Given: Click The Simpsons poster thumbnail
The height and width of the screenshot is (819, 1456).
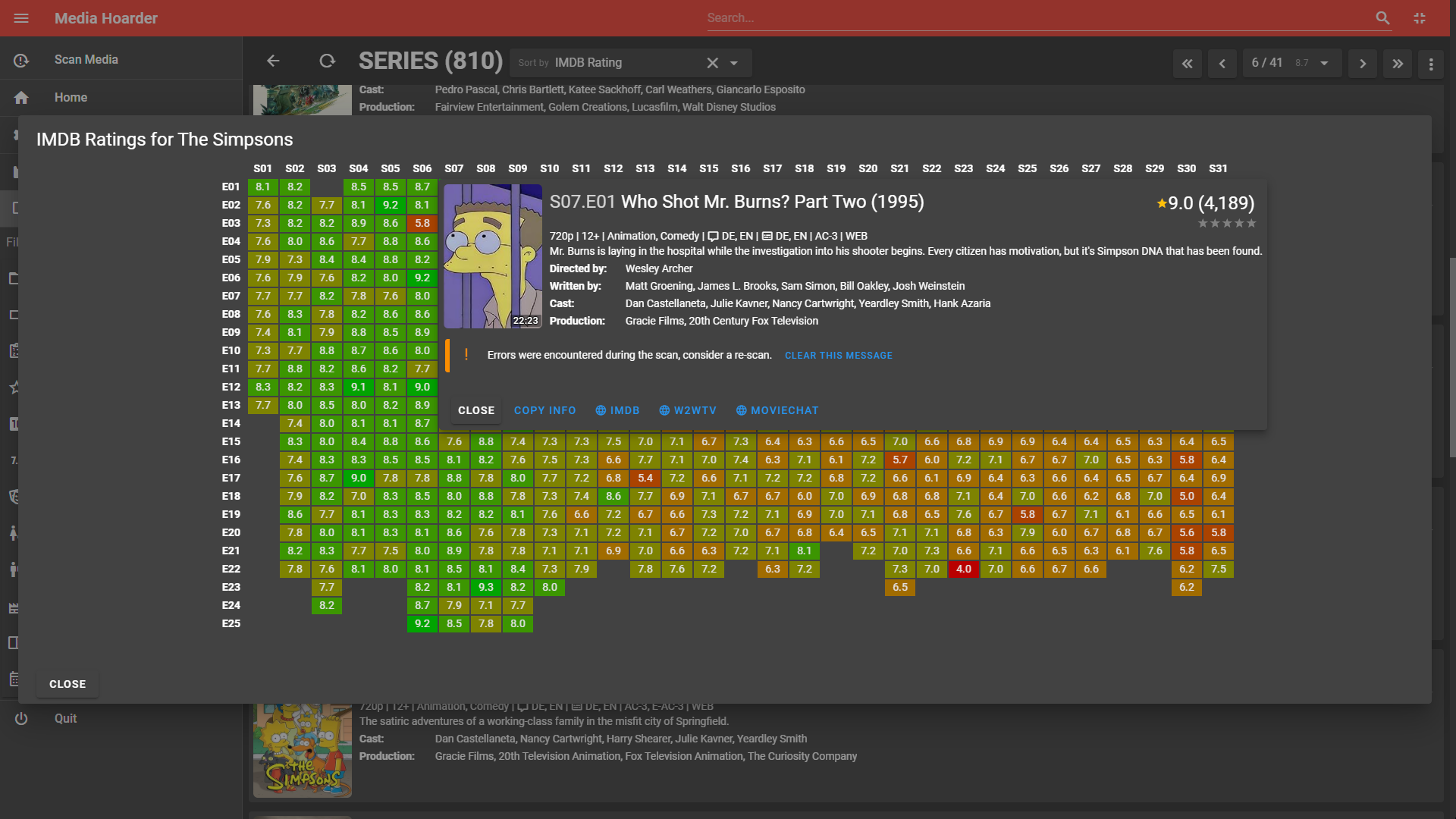Looking at the screenshot, I should (x=303, y=750).
